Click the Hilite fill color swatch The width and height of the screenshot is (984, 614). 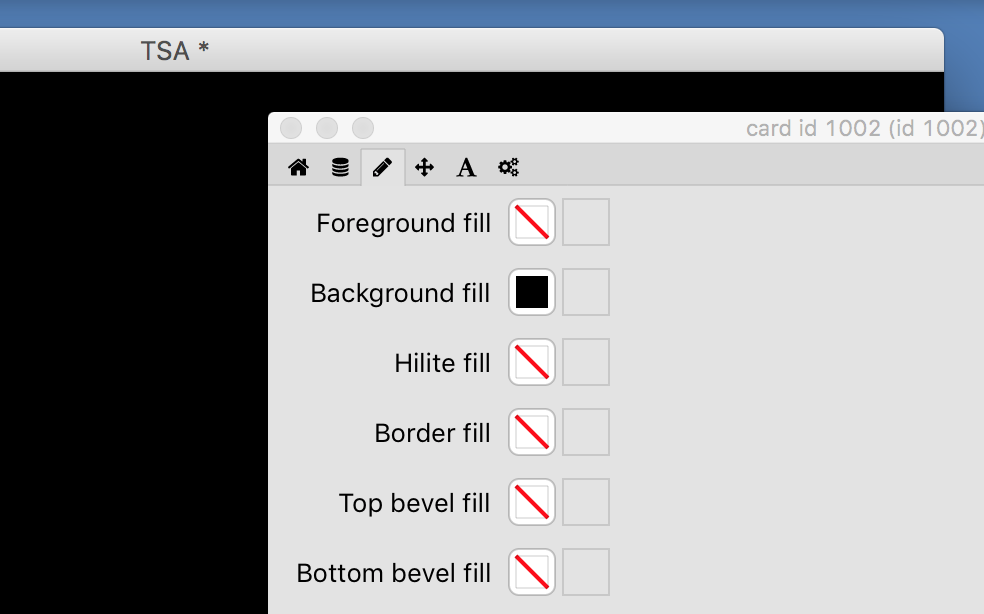click(532, 362)
